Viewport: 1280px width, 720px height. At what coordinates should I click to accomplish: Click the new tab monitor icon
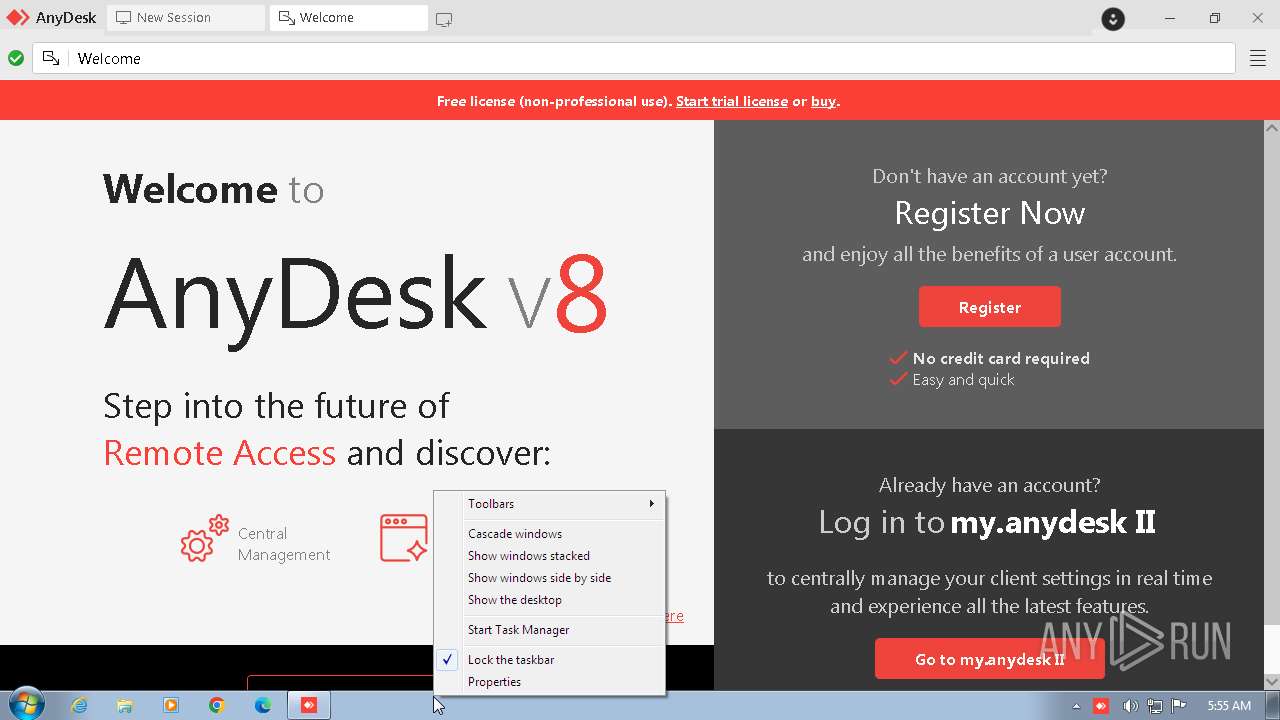444,19
